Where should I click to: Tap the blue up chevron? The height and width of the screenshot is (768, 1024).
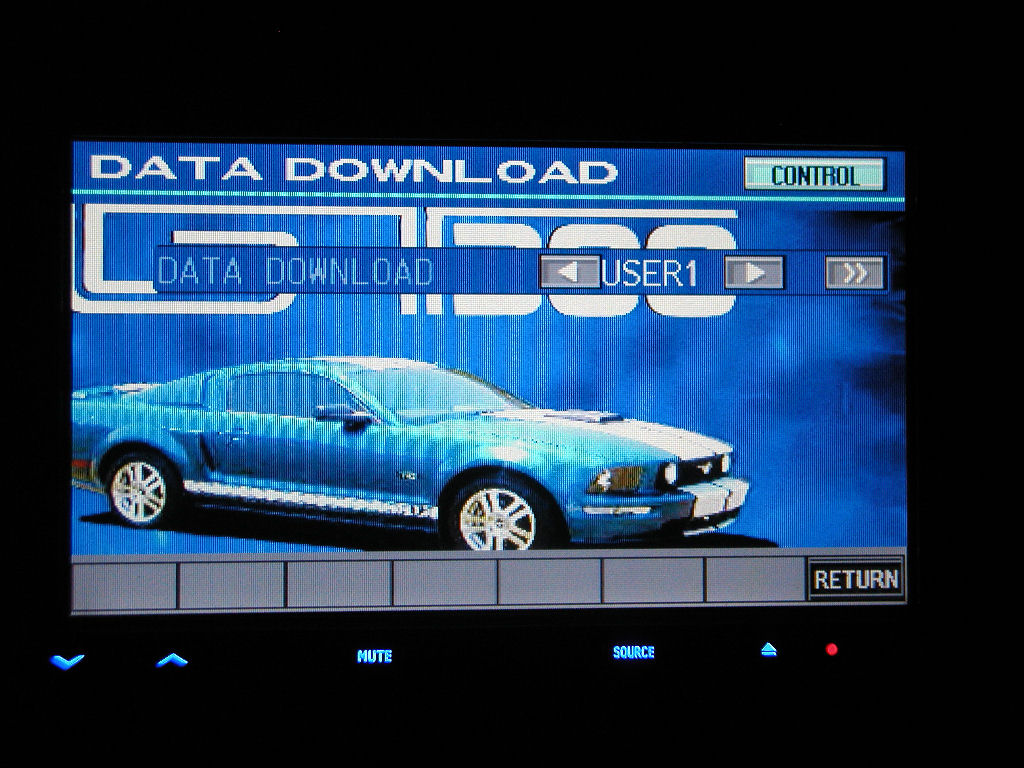coord(172,659)
